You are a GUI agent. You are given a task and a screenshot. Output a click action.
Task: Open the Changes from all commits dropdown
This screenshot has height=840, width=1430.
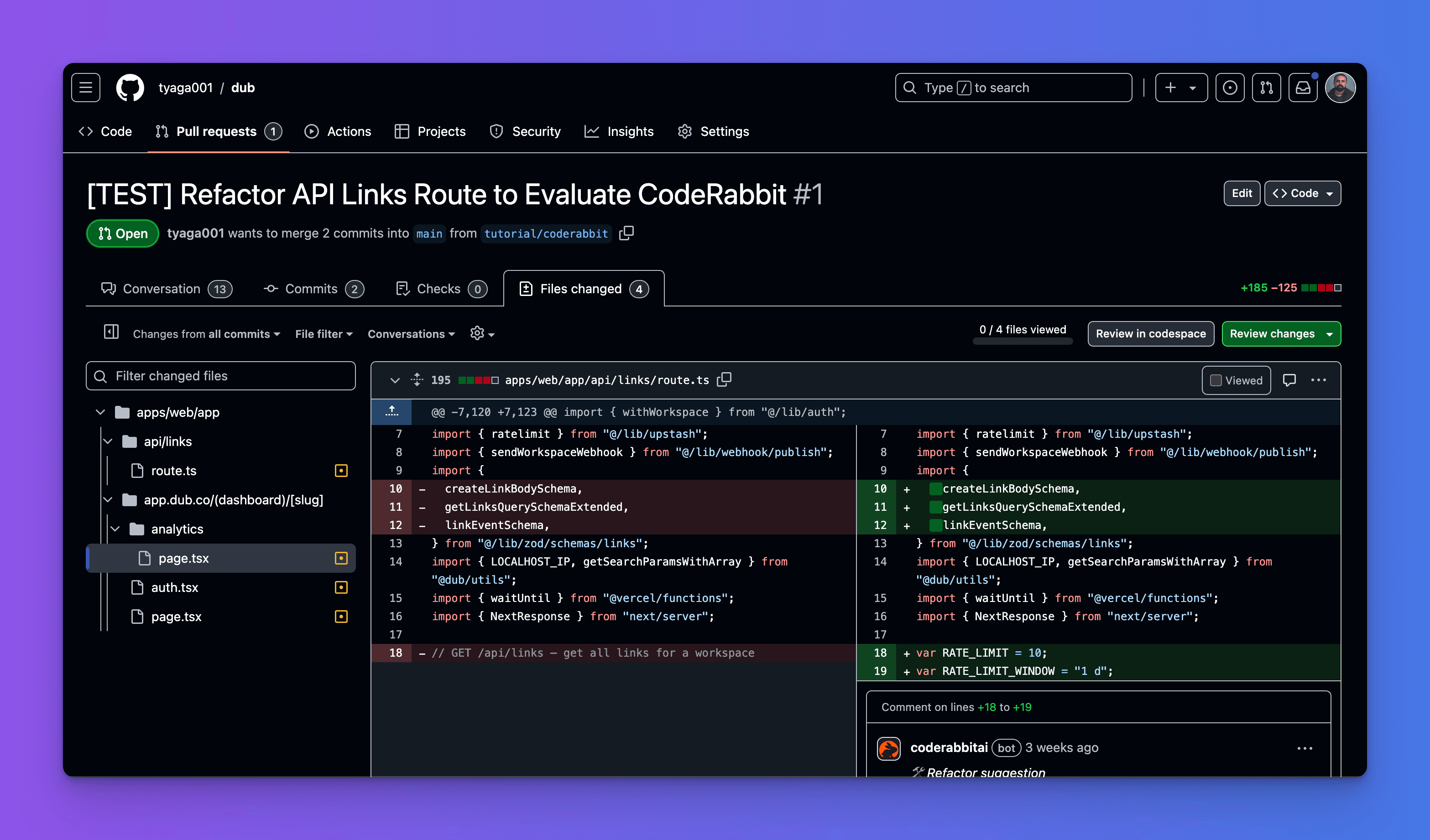coord(205,333)
